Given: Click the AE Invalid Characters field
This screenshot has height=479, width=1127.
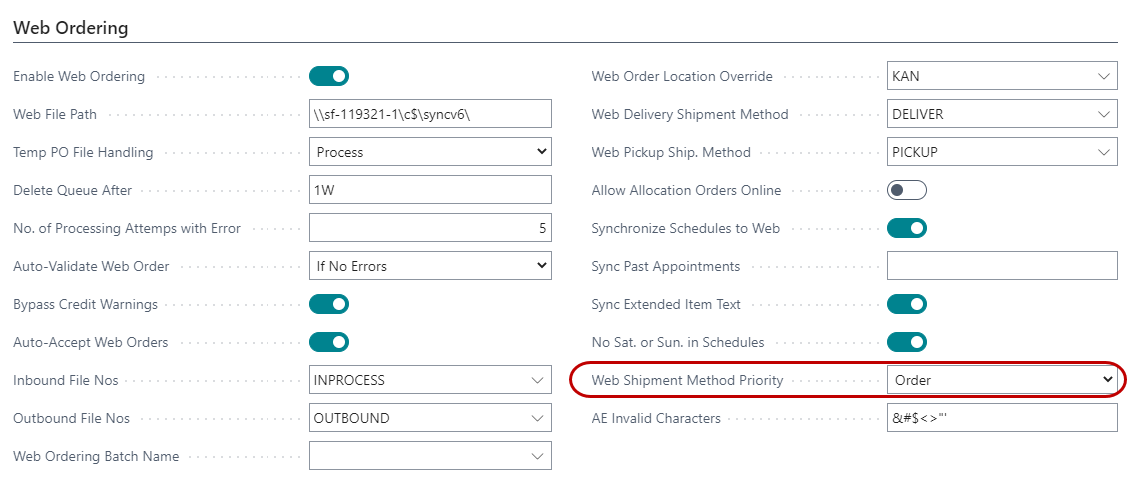Looking at the screenshot, I should click(x=1002, y=418).
